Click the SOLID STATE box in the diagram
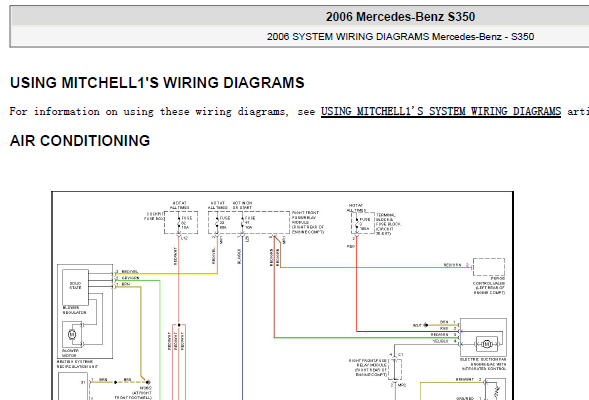The height and width of the screenshot is (400, 589). click(75, 287)
